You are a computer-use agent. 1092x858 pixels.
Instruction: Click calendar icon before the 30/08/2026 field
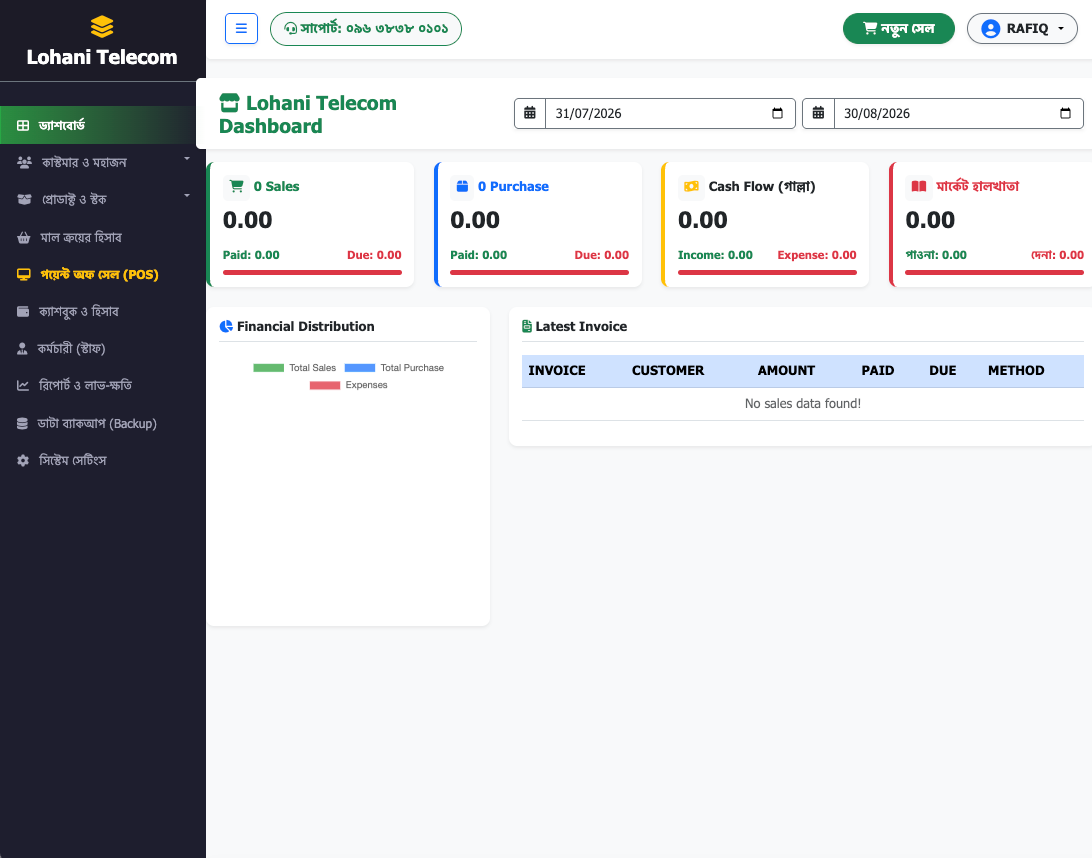818,114
